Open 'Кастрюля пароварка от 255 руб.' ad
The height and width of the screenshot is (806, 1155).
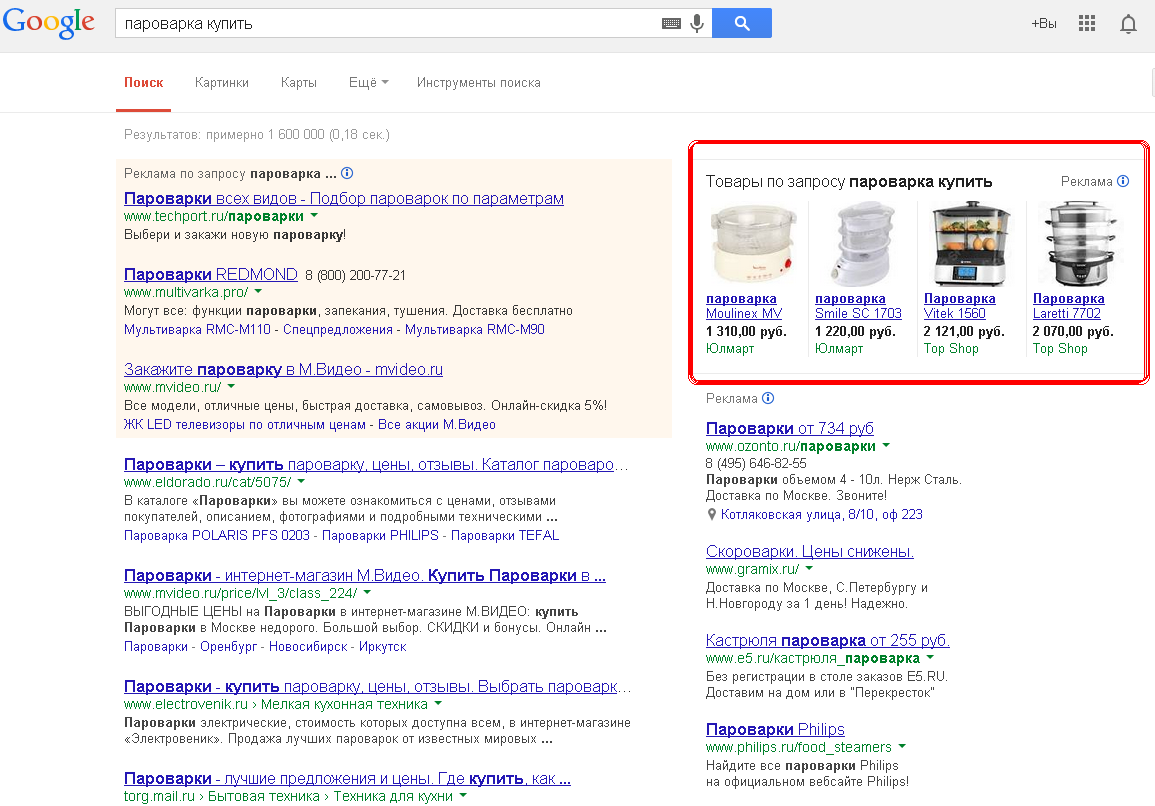point(828,640)
